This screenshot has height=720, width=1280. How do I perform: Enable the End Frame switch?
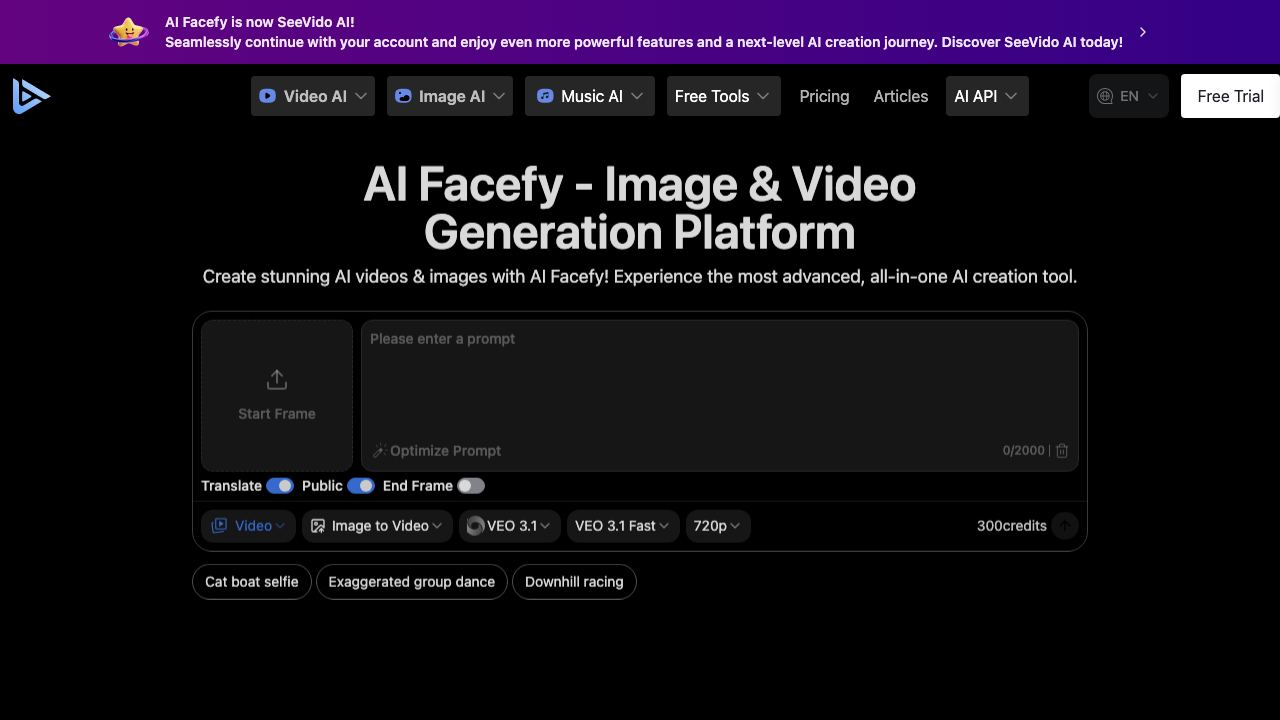click(471, 486)
